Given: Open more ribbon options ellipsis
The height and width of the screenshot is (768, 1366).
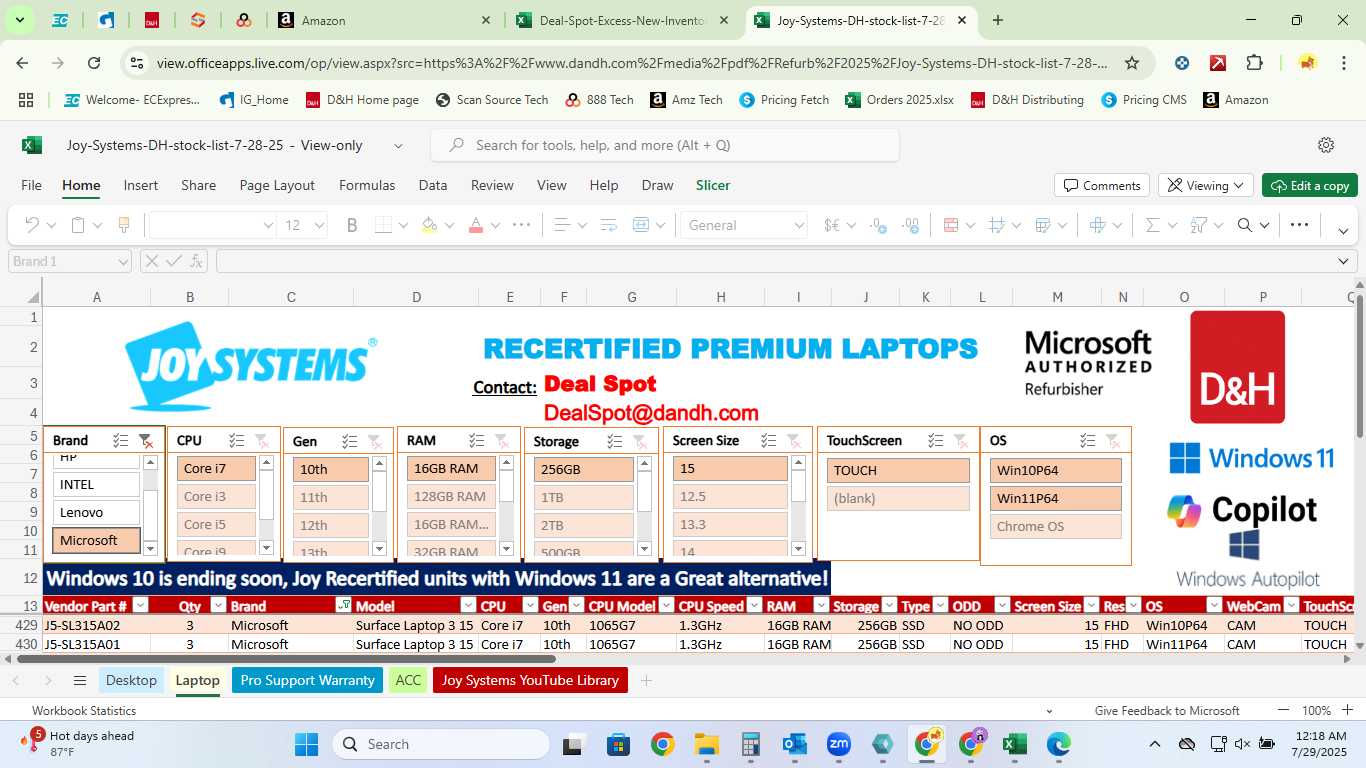Looking at the screenshot, I should pos(1299,225).
